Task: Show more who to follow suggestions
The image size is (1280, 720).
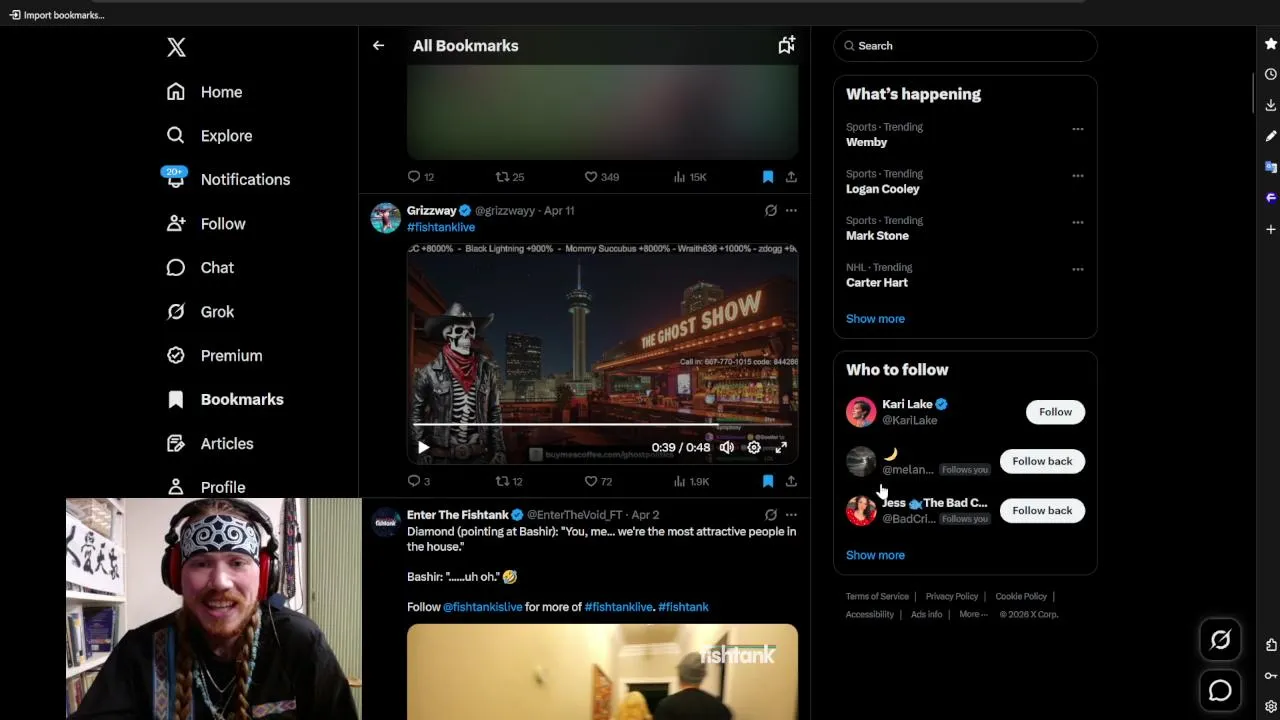Action: coord(875,555)
